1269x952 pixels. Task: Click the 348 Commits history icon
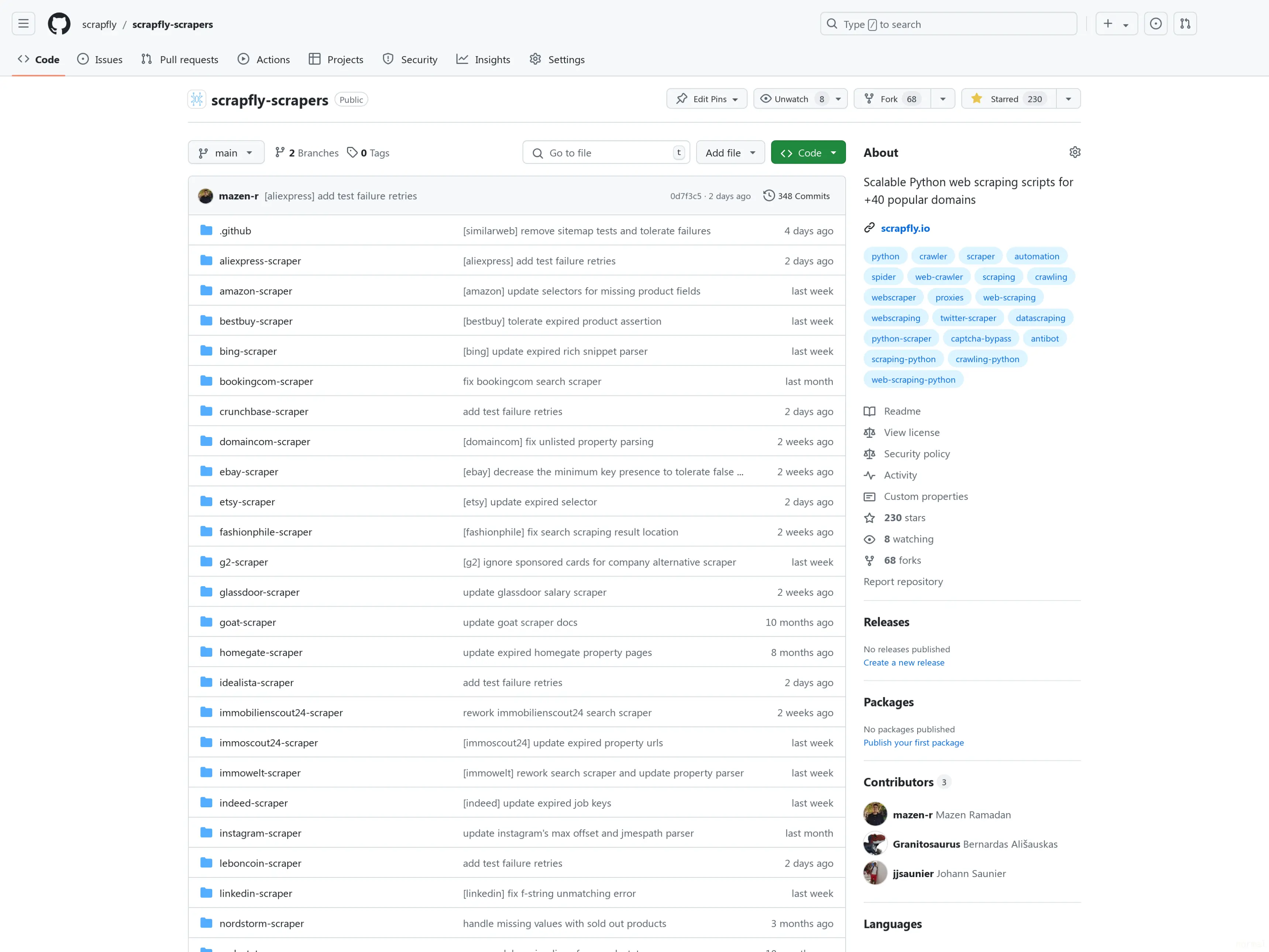[769, 195]
